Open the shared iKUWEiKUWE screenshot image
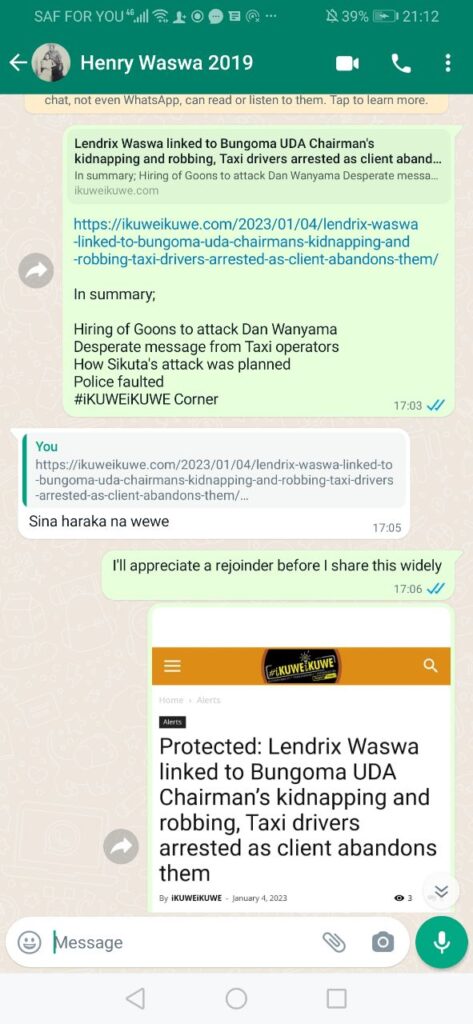This screenshot has width=473, height=1024. click(301, 761)
